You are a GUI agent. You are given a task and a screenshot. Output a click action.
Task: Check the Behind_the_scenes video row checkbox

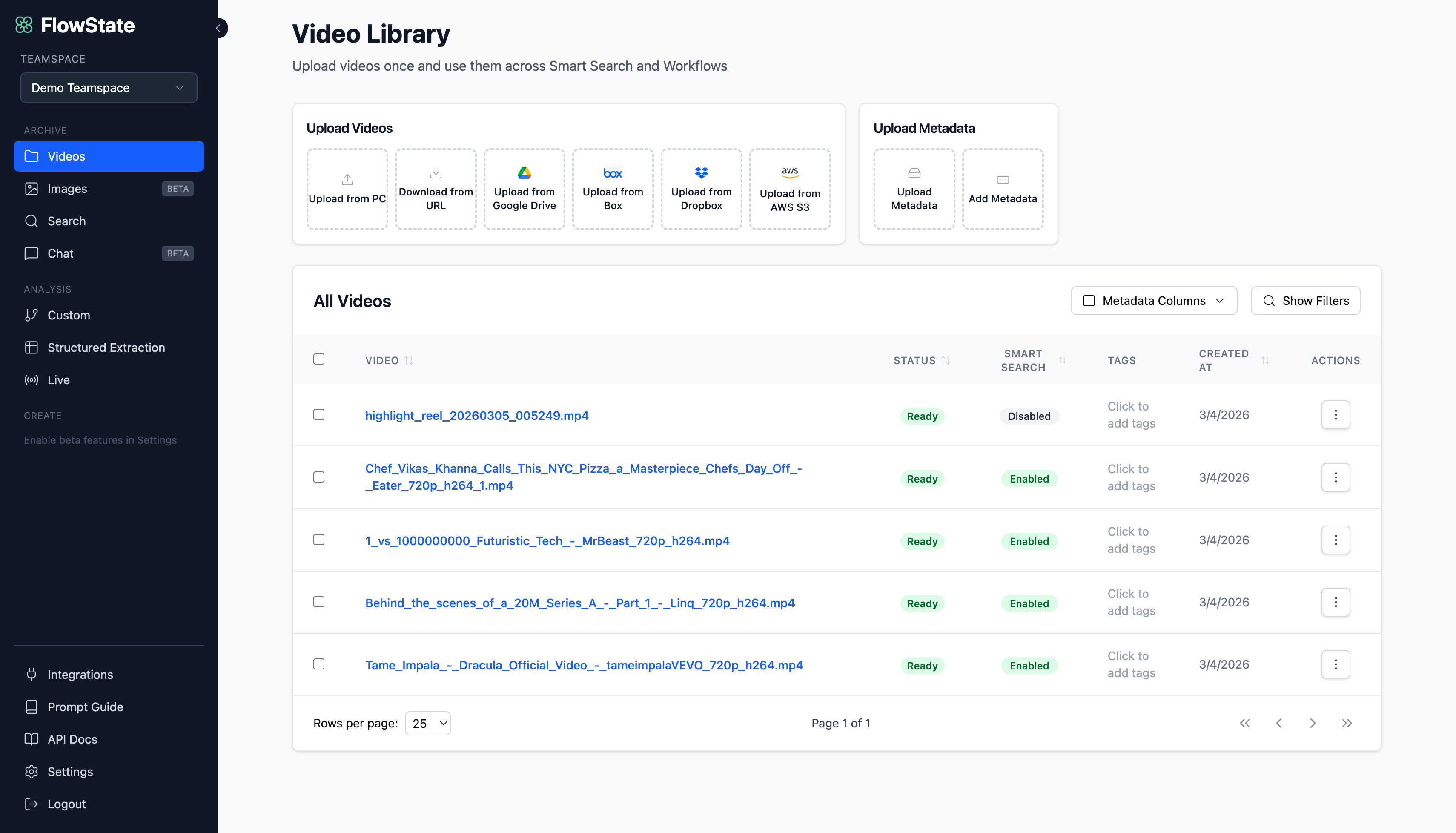319,602
